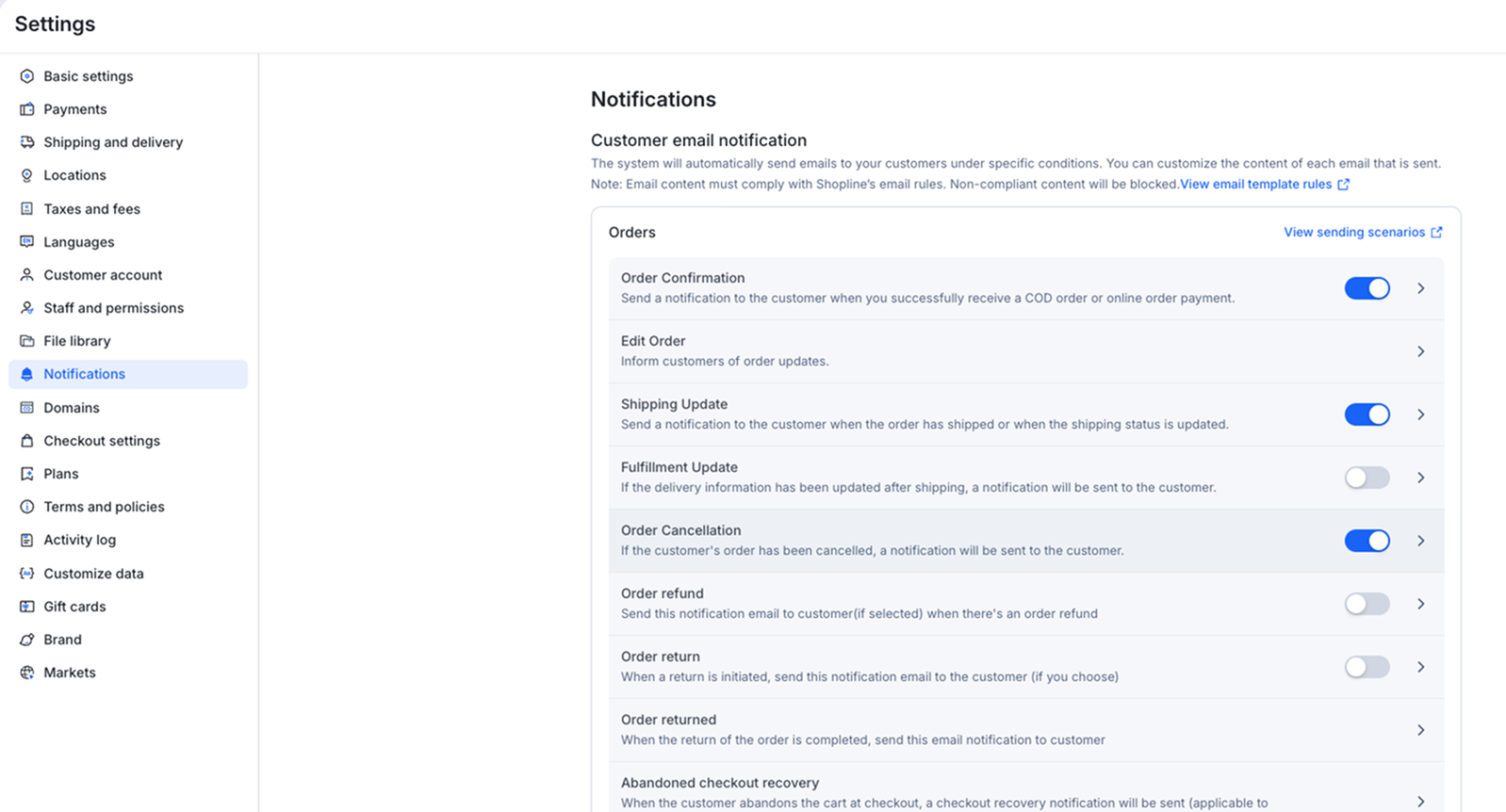This screenshot has height=812, width=1506.
Task: Click the Shipping and delivery truck icon
Action: tap(26, 142)
